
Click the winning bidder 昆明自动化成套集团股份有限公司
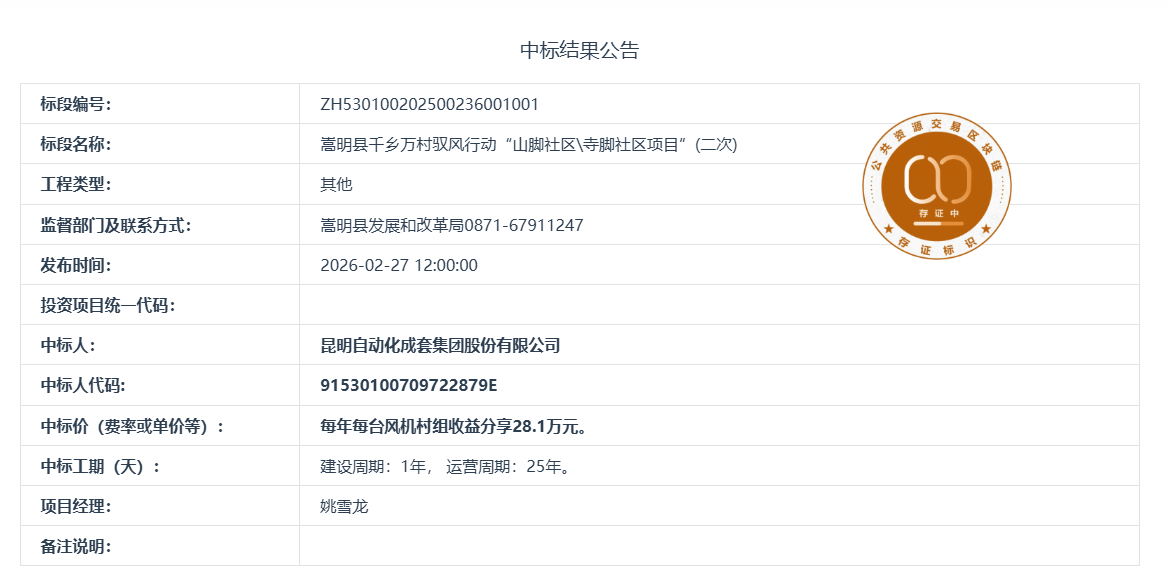point(440,346)
